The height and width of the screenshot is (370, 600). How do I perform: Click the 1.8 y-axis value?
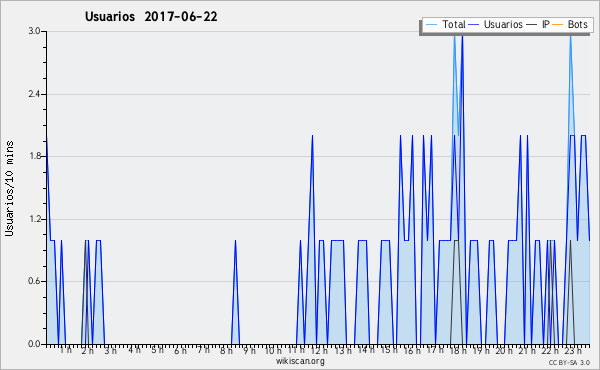click(34, 156)
